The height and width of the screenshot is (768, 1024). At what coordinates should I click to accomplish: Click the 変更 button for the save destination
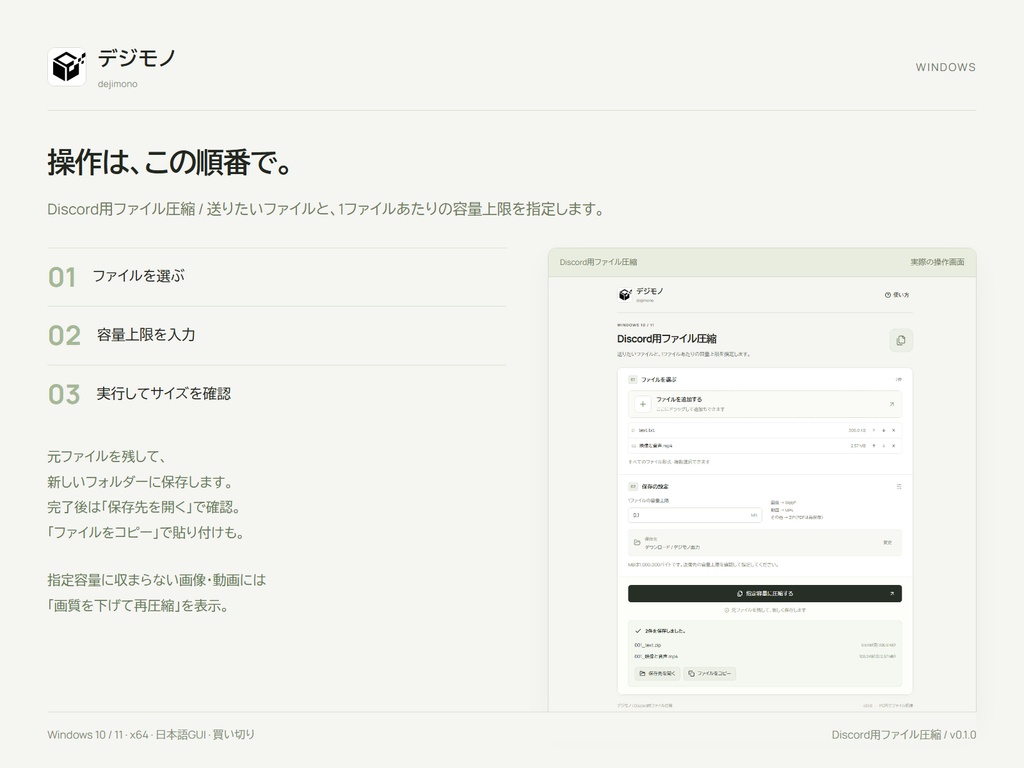pos(888,543)
